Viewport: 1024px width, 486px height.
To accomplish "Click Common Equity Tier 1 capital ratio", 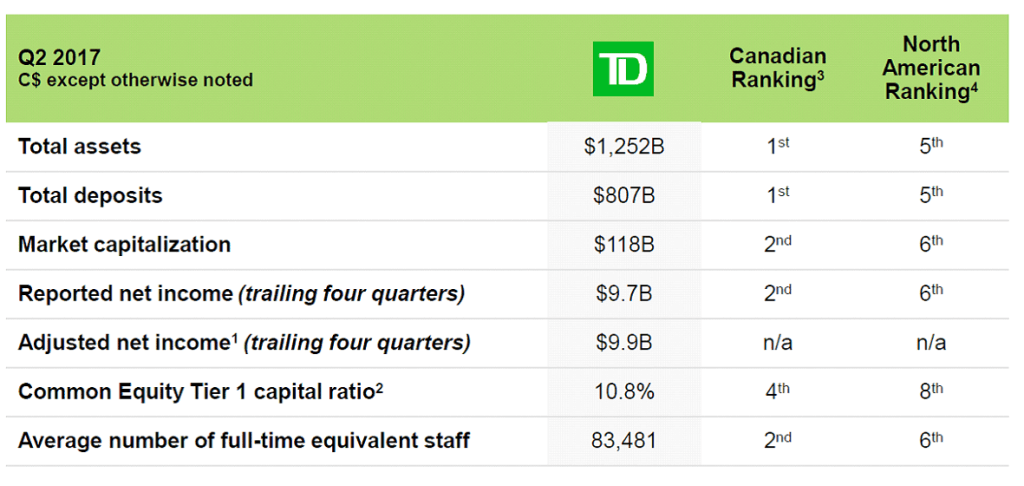I will [200, 392].
